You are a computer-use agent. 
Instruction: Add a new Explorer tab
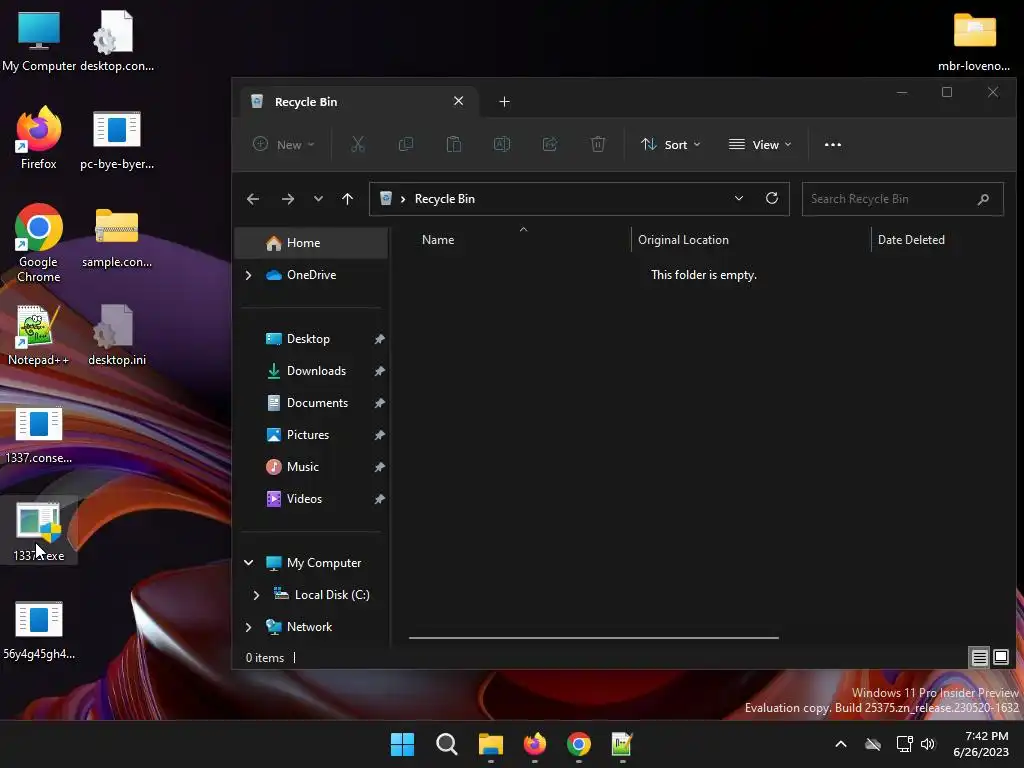[504, 101]
